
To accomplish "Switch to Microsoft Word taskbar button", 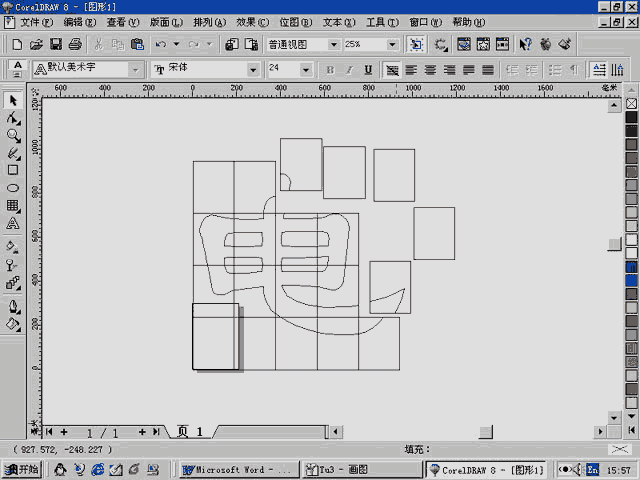I will [x=239, y=469].
